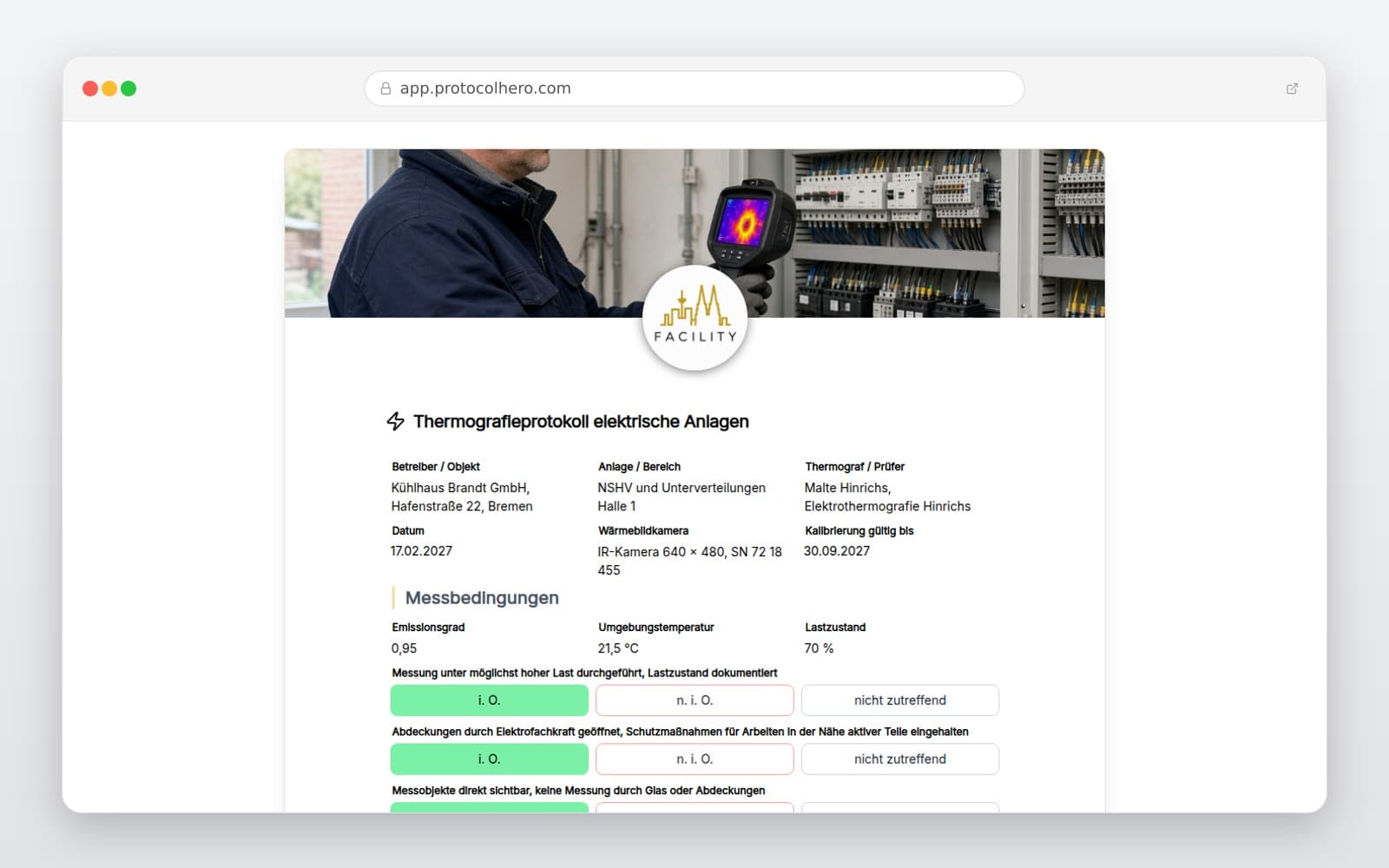Viewport: 1389px width, 868px height.
Task: Open the external link icon in browser bar
Action: point(1292,89)
